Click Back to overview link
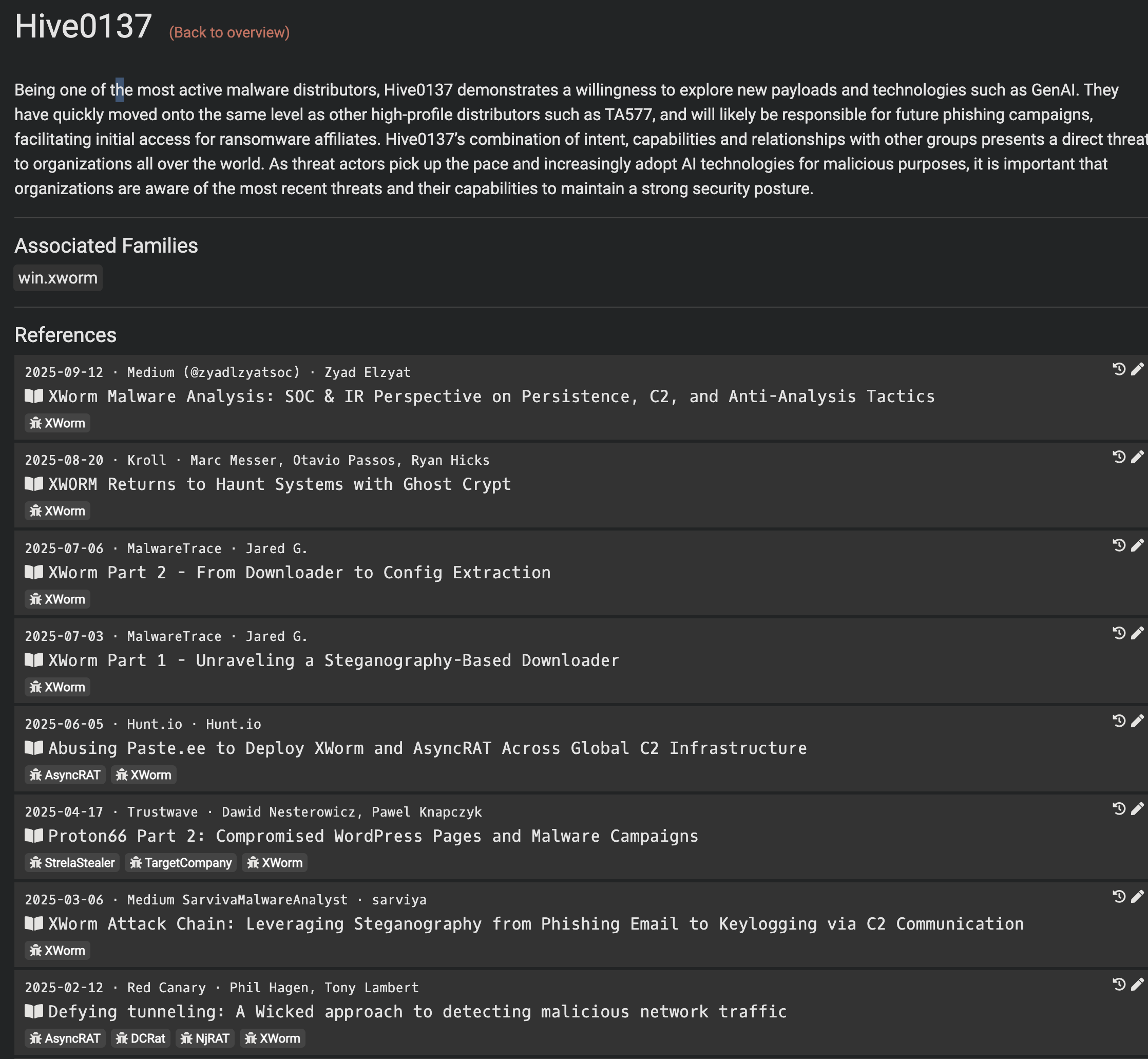Screen dimensions: 1148x1059 coord(229,33)
